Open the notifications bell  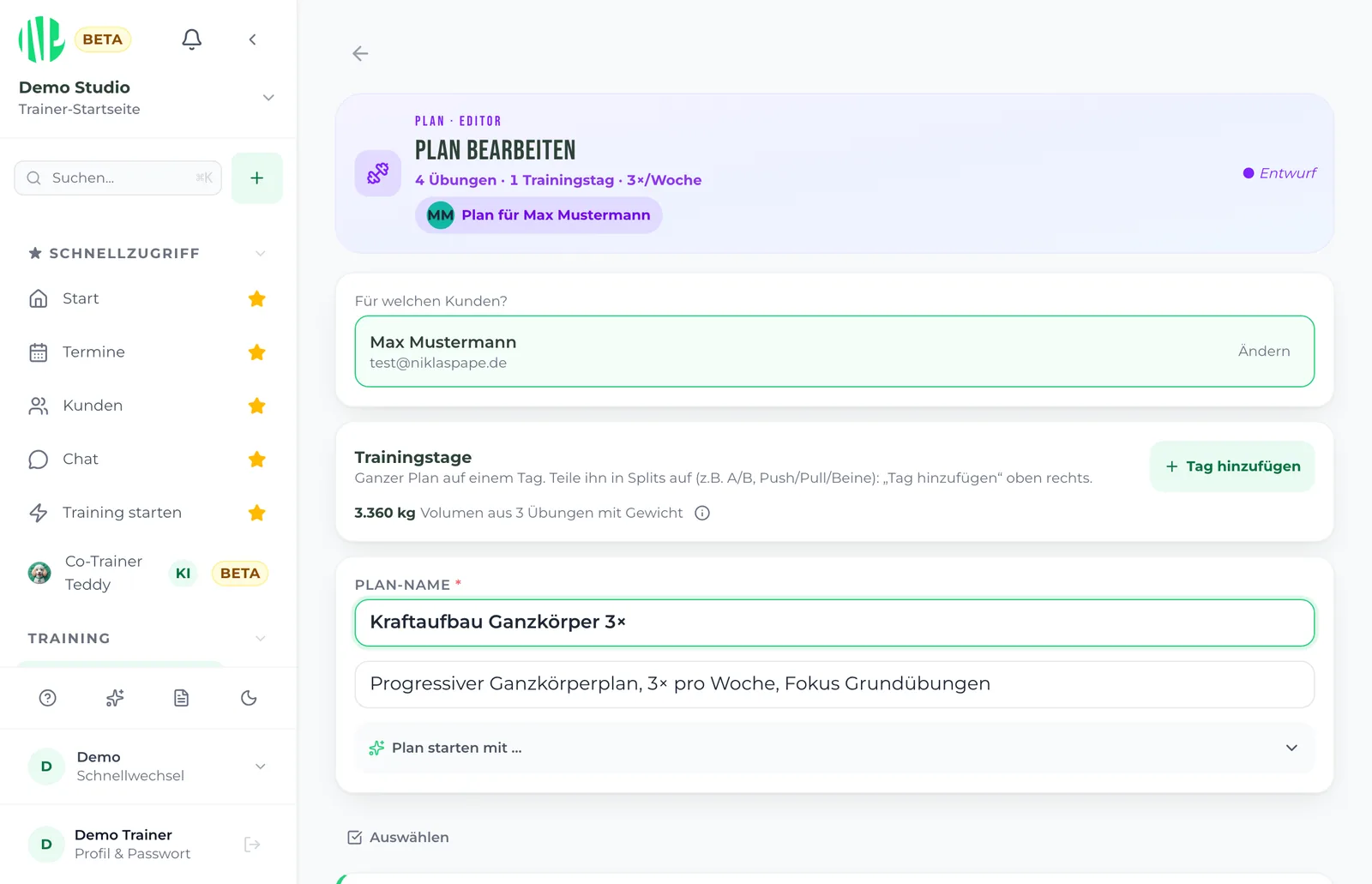(x=192, y=39)
